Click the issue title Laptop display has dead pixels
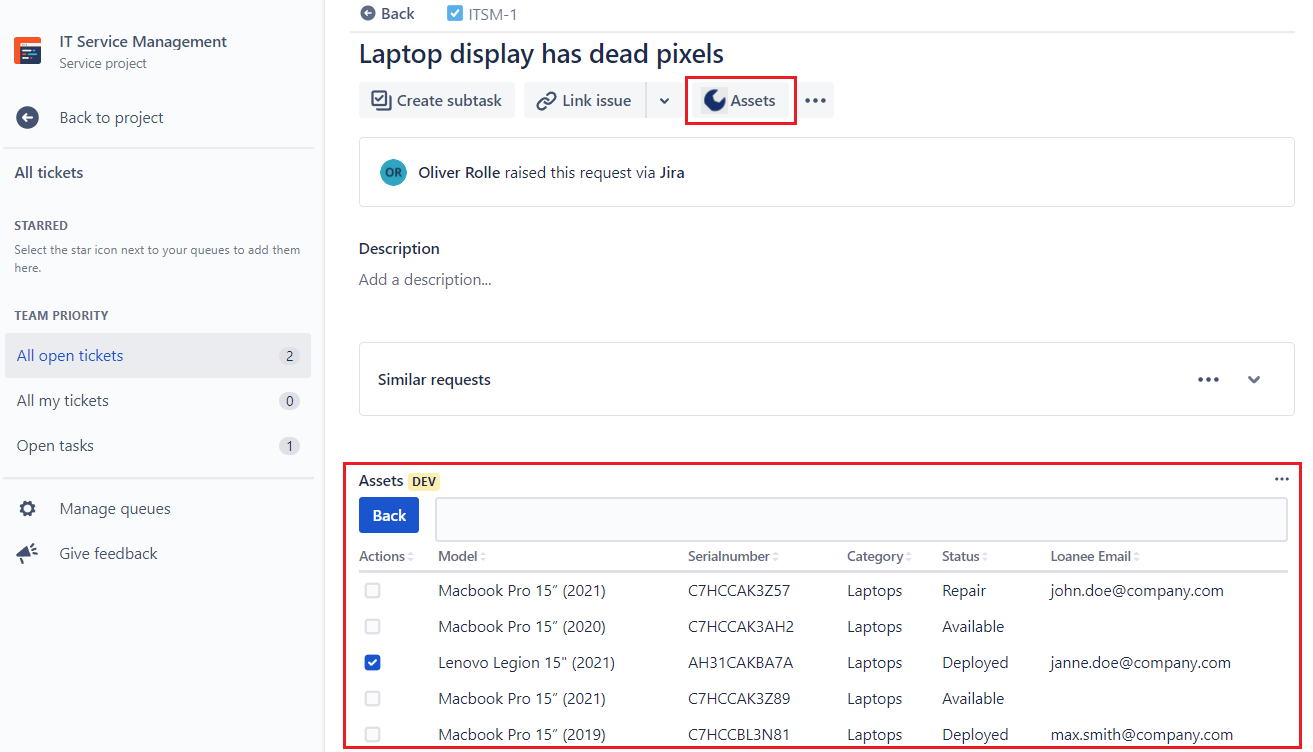1313x752 pixels. point(541,53)
